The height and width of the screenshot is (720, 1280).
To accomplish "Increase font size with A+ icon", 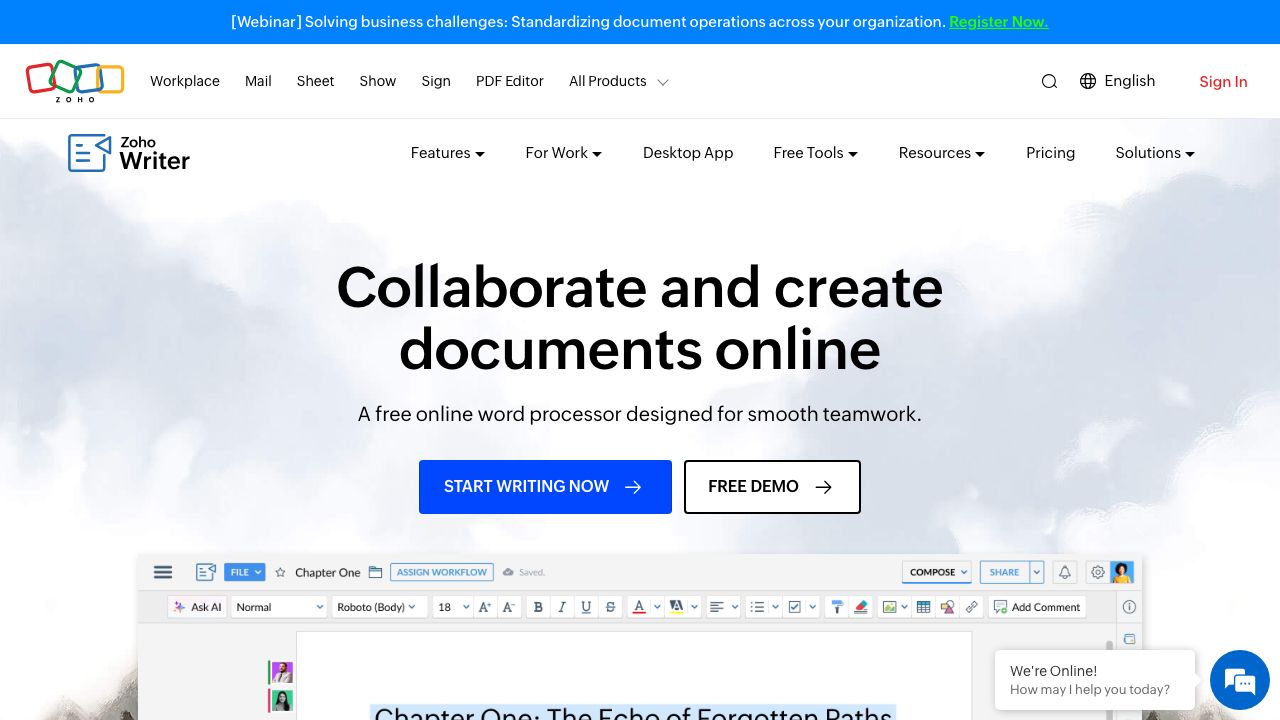I will [484, 607].
